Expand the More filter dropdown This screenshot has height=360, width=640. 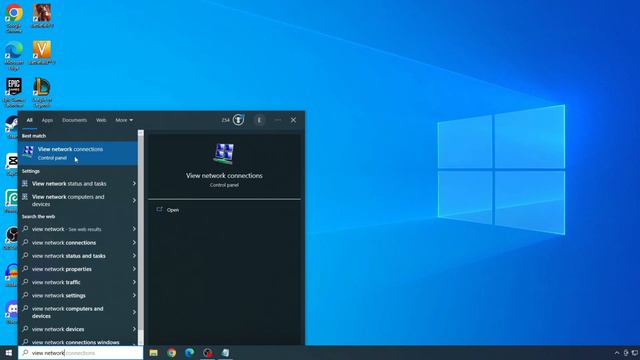click(124, 120)
